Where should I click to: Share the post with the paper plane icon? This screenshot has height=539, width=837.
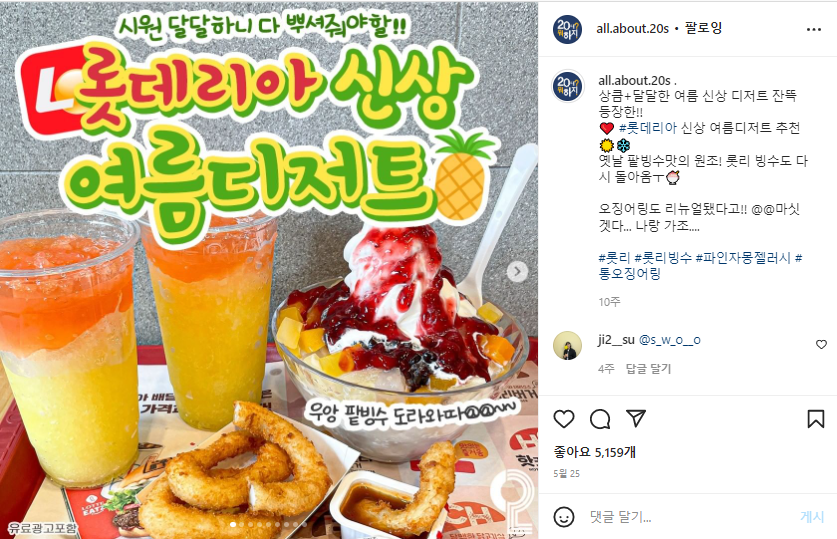pyautogui.click(x=636, y=418)
